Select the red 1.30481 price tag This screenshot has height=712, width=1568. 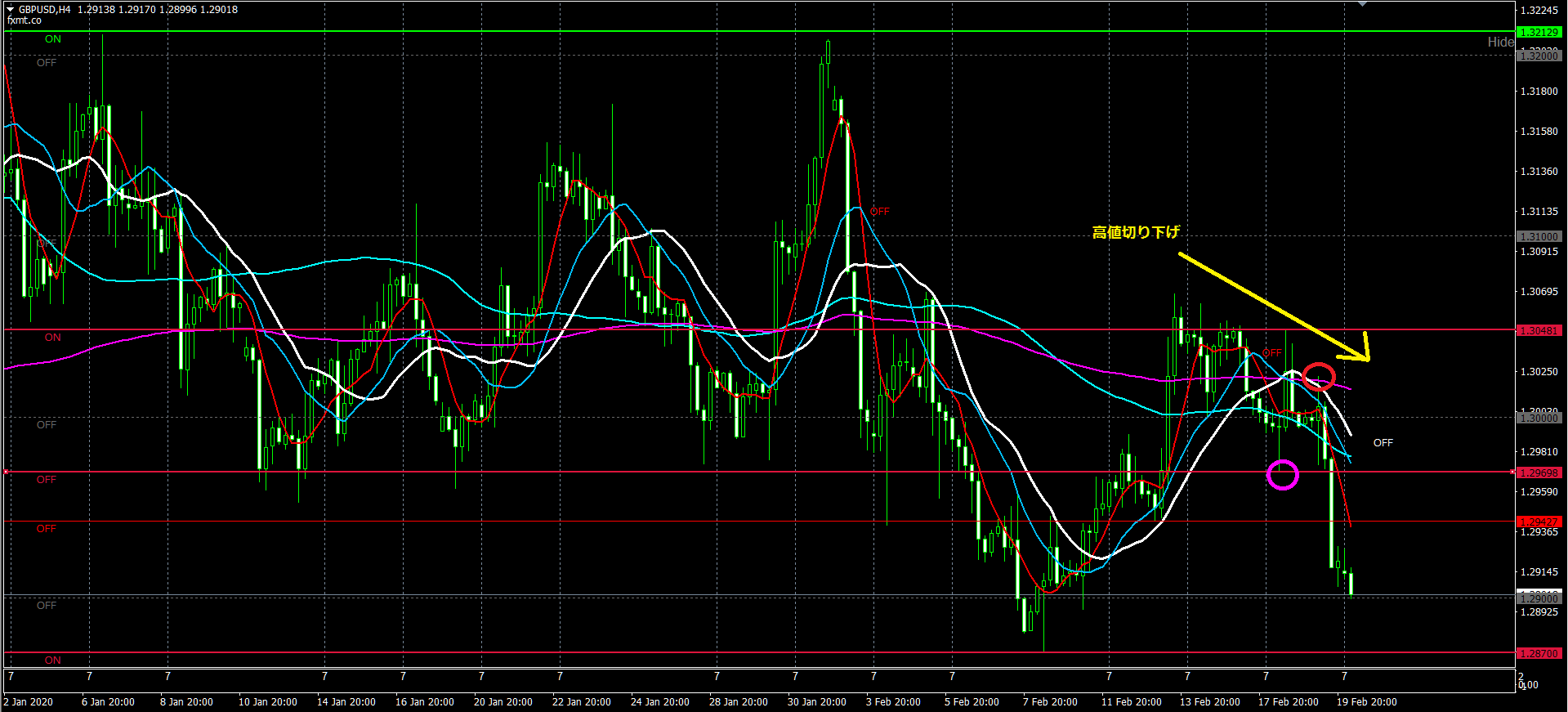click(x=1539, y=331)
